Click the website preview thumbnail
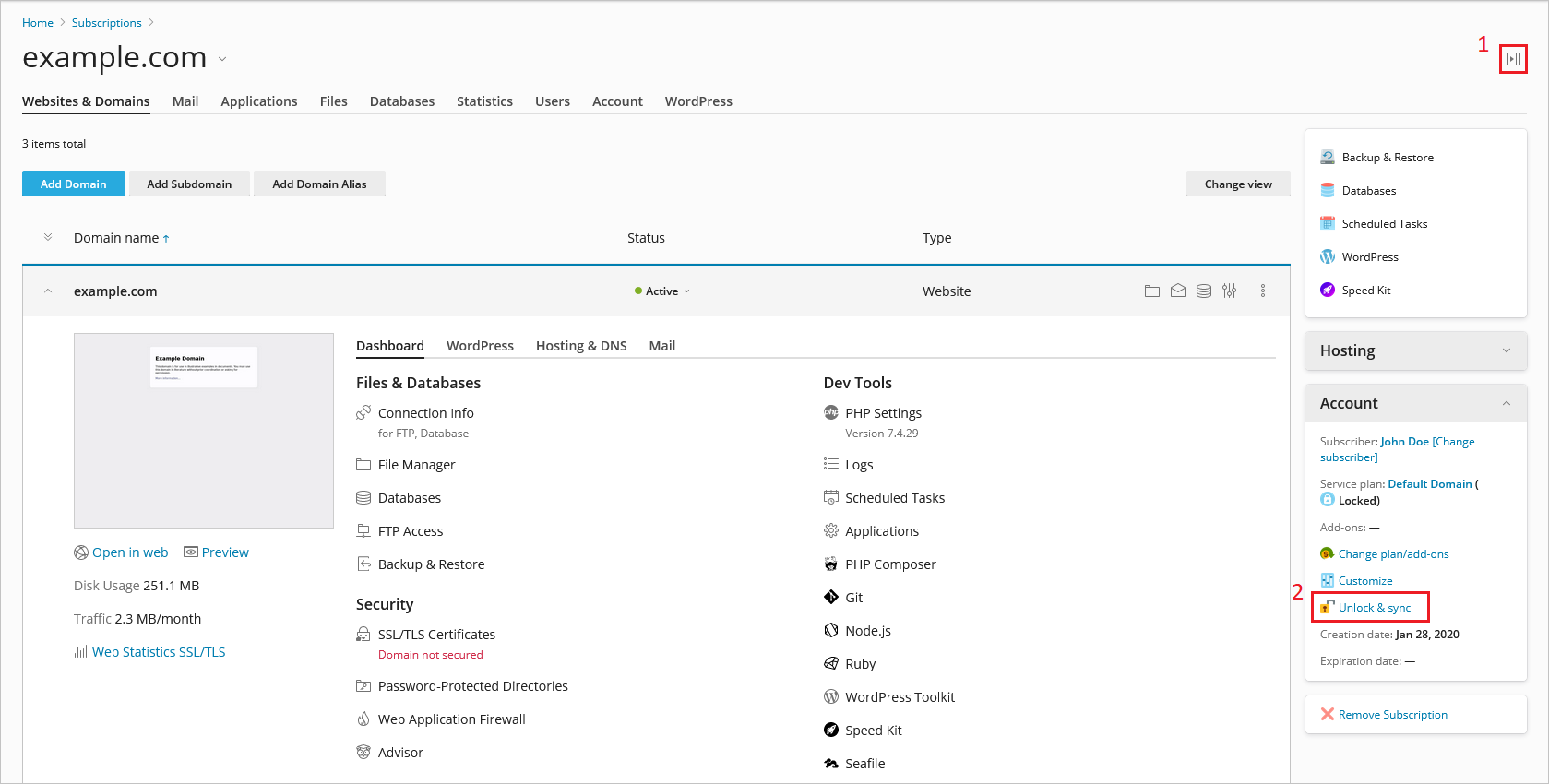 [x=204, y=430]
